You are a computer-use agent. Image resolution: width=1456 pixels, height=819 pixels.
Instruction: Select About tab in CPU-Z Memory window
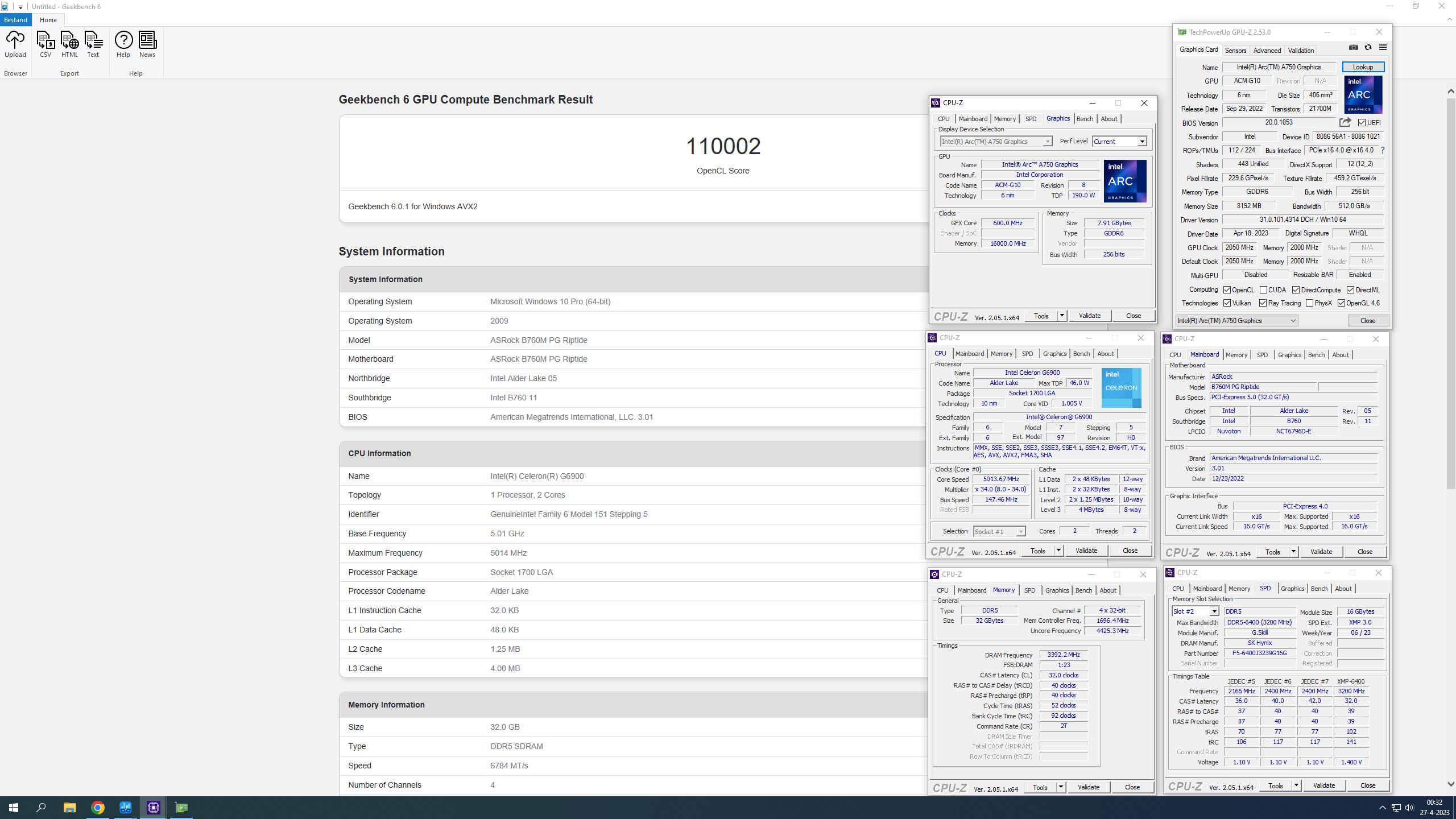[x=1107, y=590]
